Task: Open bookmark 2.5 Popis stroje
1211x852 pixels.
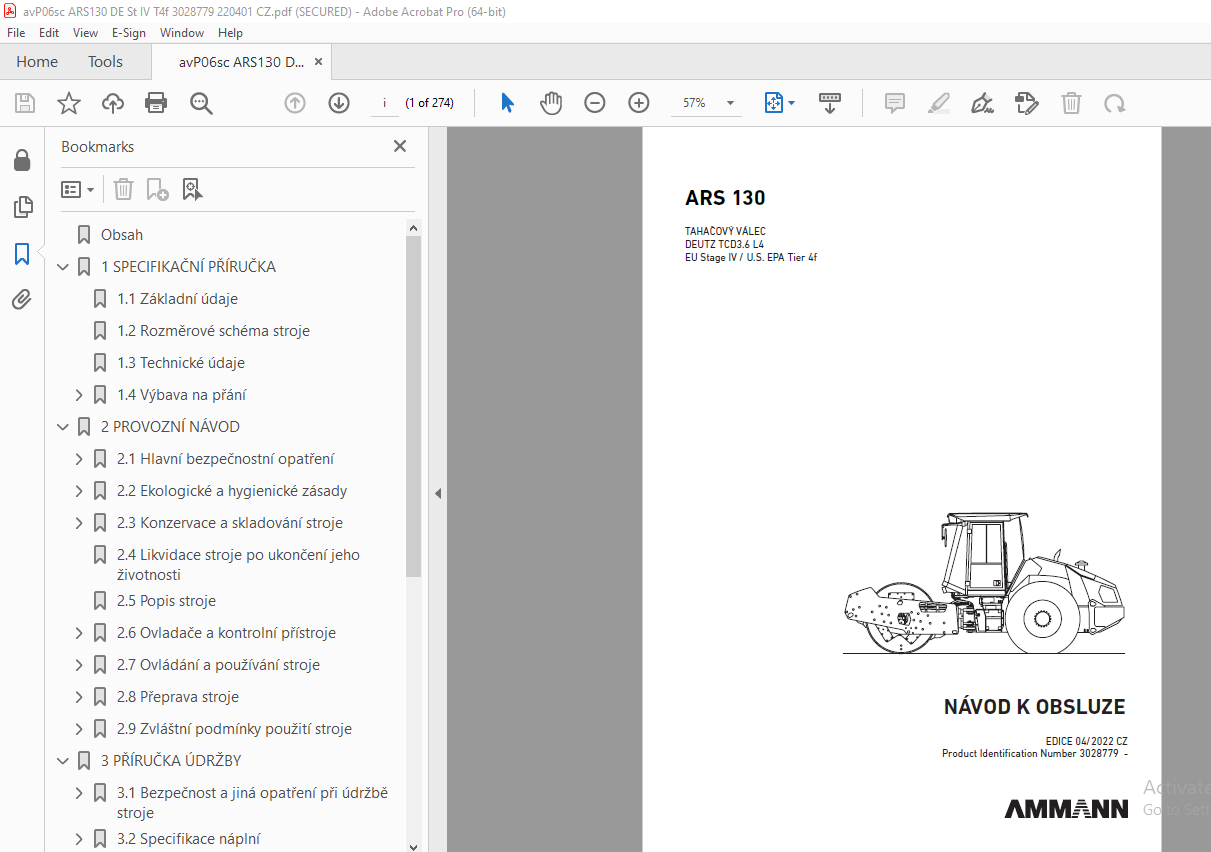Action: tap(166, 601)
